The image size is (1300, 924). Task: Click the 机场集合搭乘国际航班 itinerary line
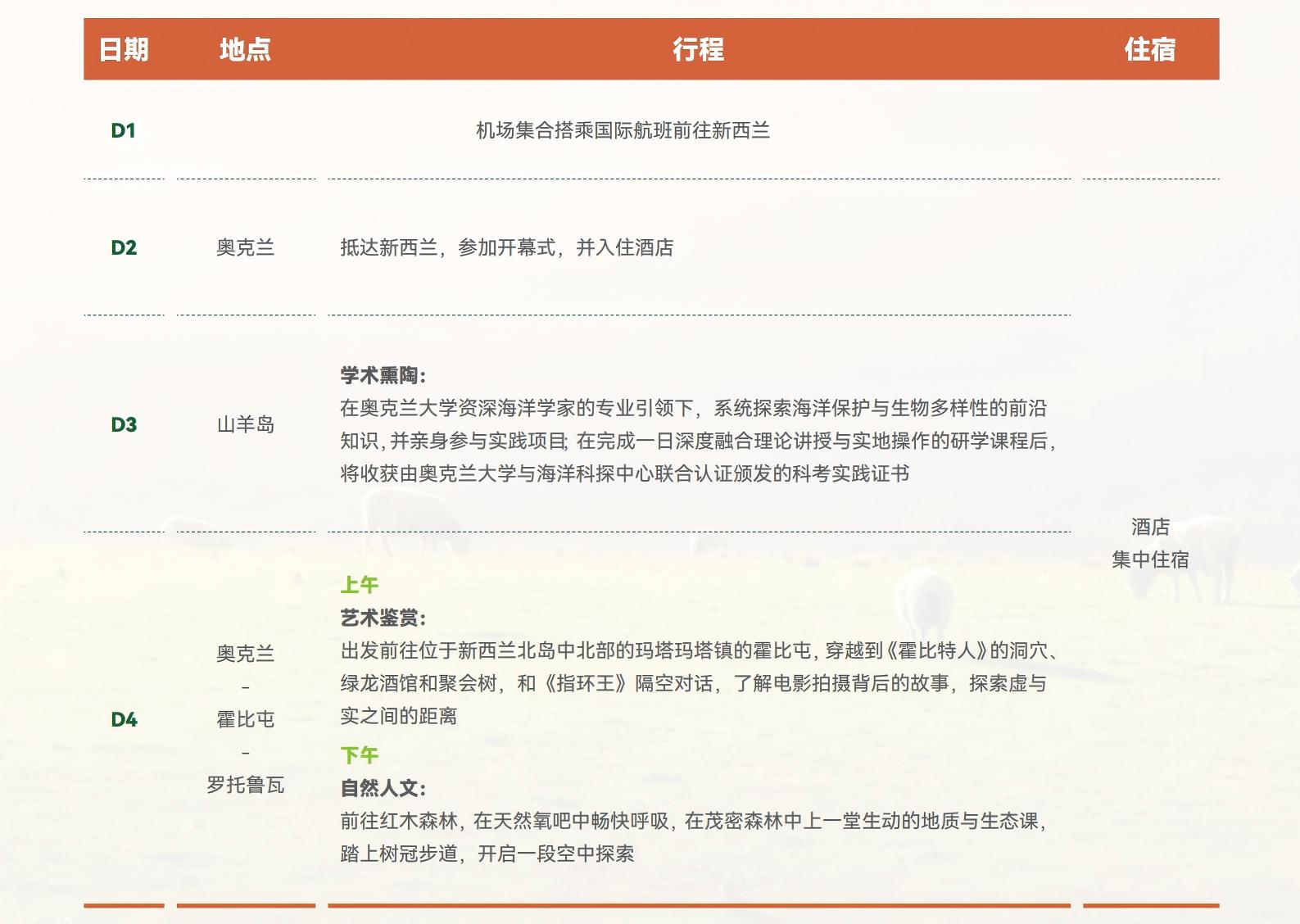click(623, 131)
